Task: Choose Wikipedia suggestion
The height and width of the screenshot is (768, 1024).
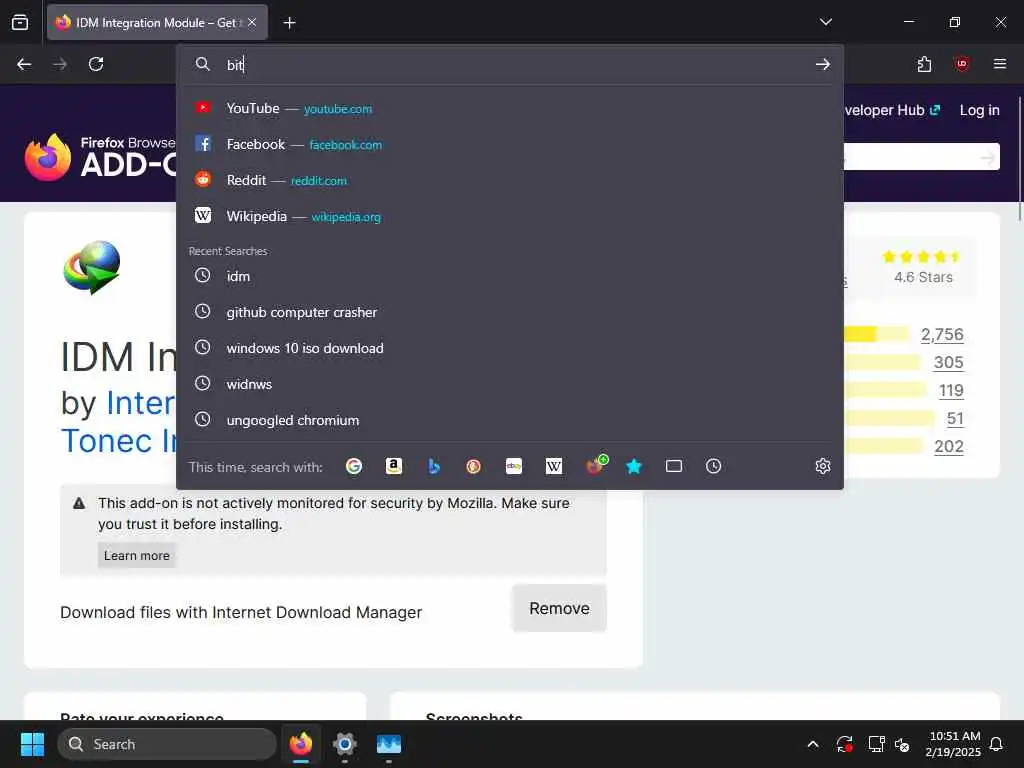Action: point(509,216)
